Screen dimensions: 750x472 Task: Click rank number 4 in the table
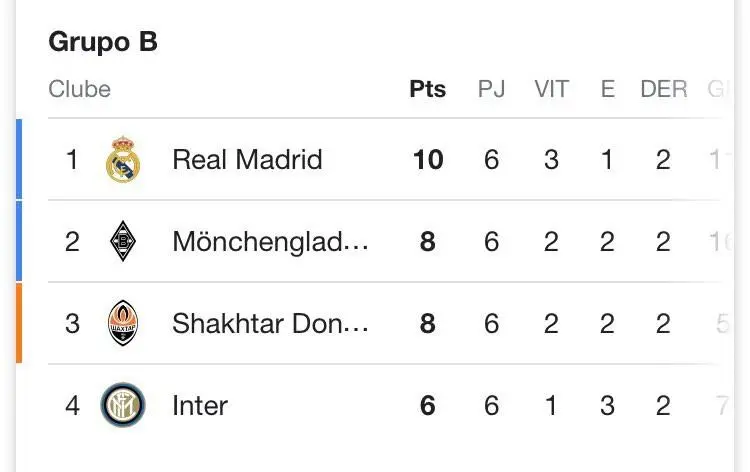pos(72,406)
